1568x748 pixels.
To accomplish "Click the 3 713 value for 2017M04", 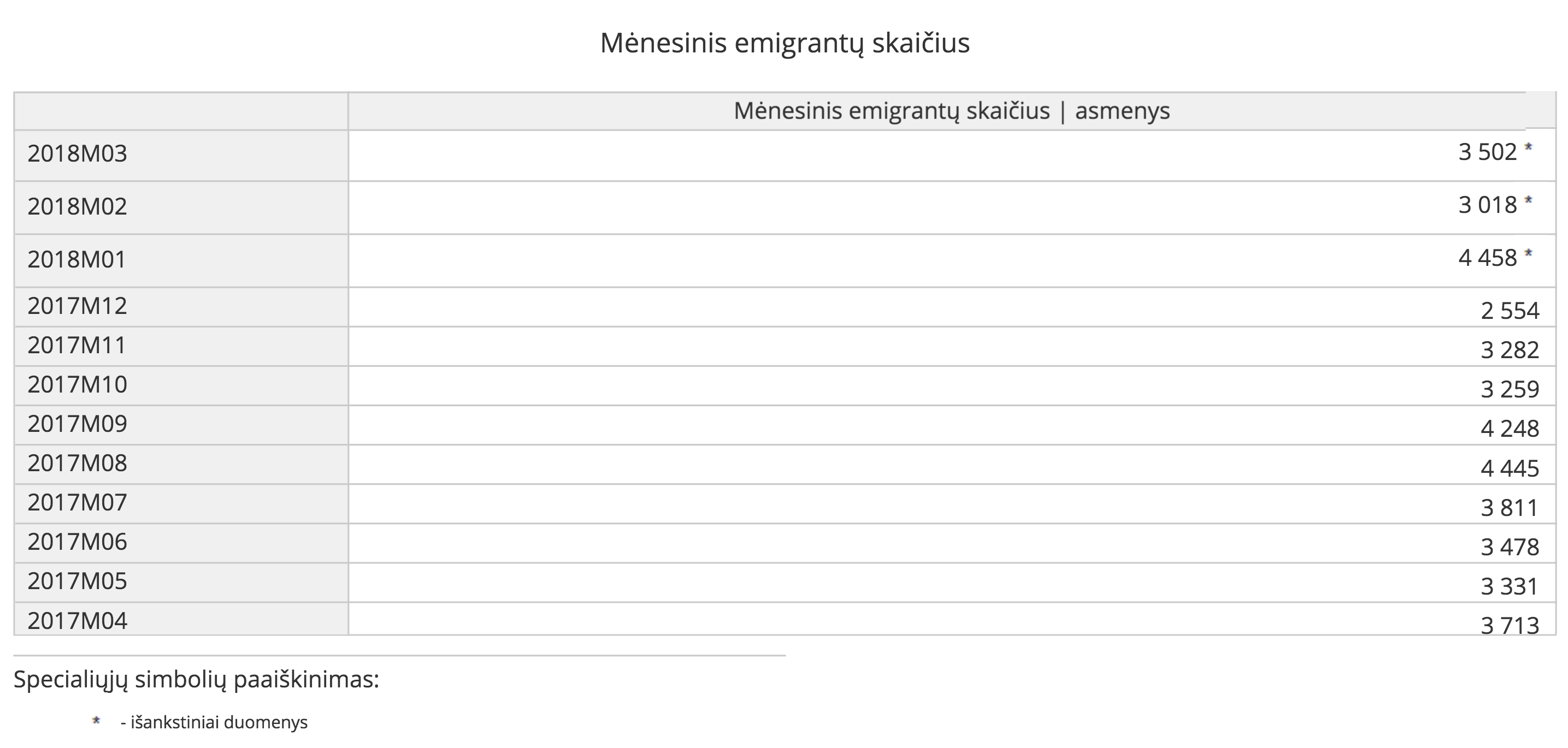I will point(1510,625).
